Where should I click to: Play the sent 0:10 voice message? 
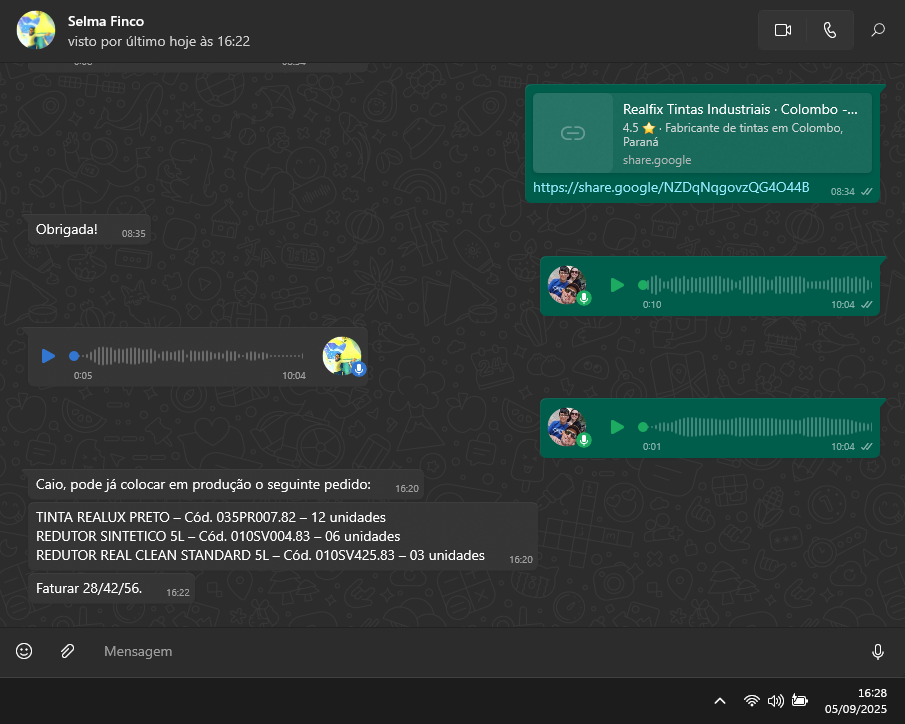617,285
